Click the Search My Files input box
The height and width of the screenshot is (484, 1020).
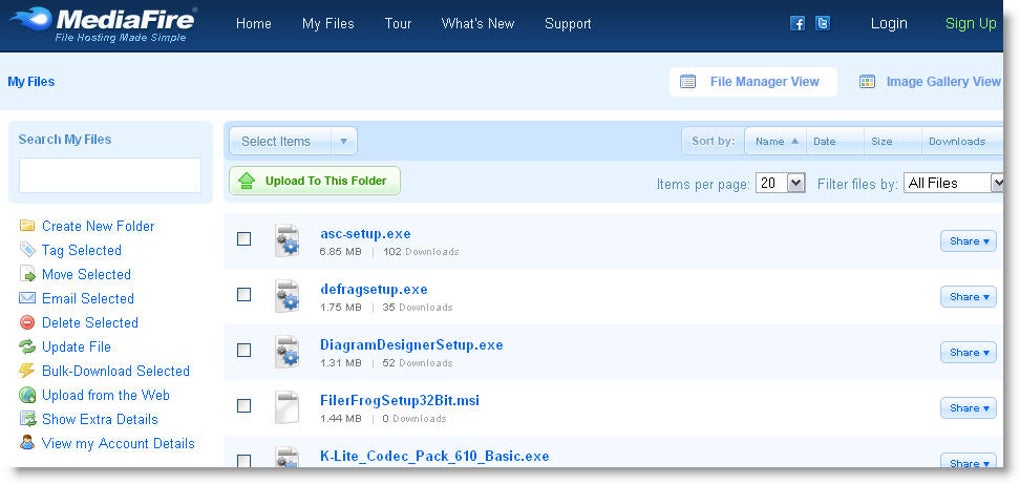(110, 176)
